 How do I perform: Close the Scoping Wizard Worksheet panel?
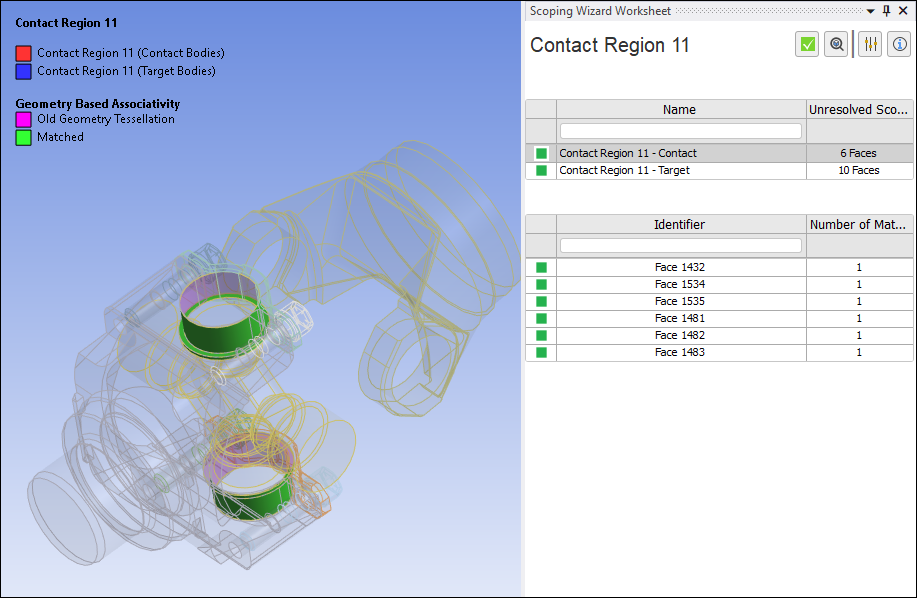click(x=904, y=11)
